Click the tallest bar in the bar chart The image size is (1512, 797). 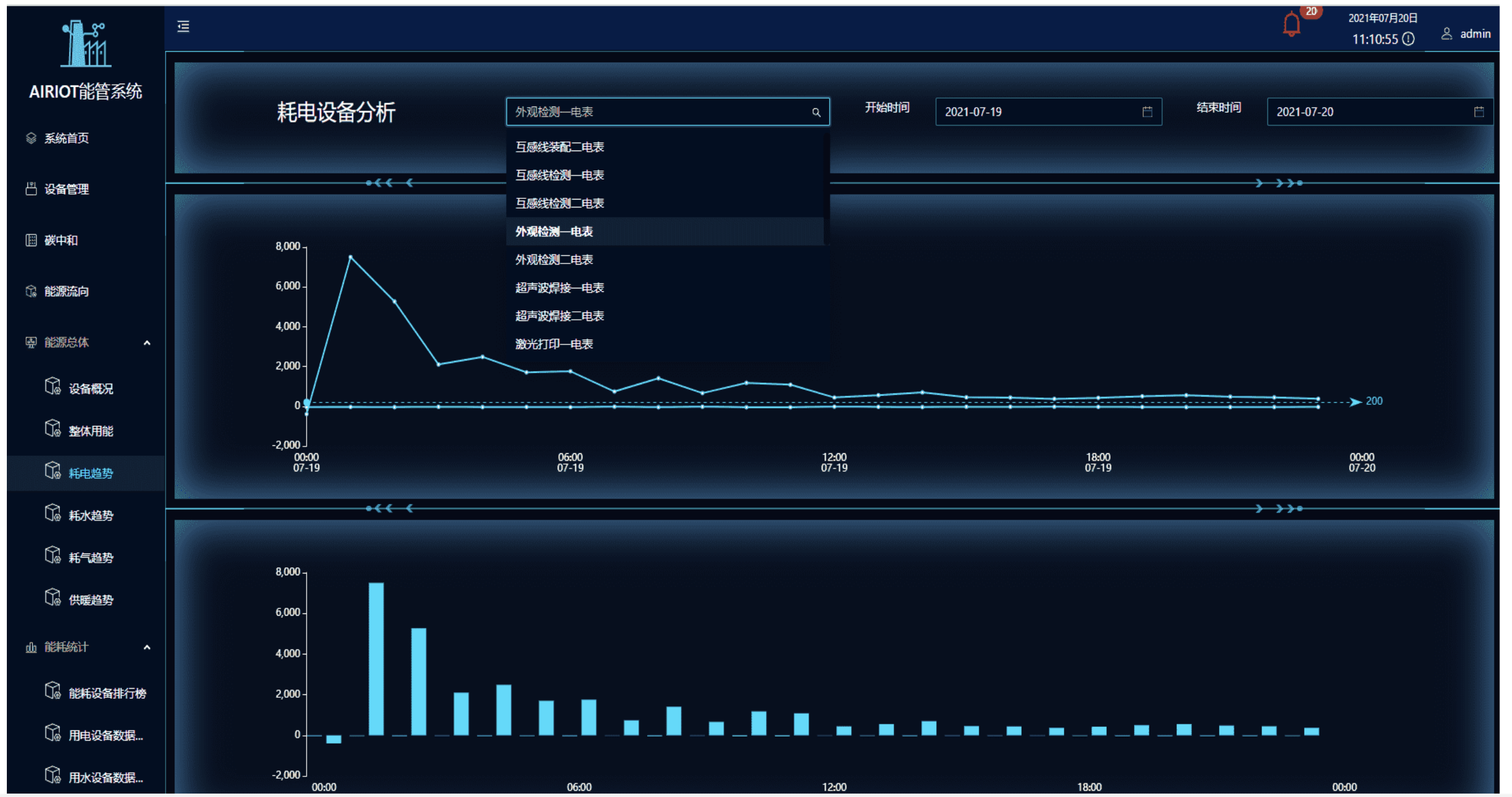376,658
